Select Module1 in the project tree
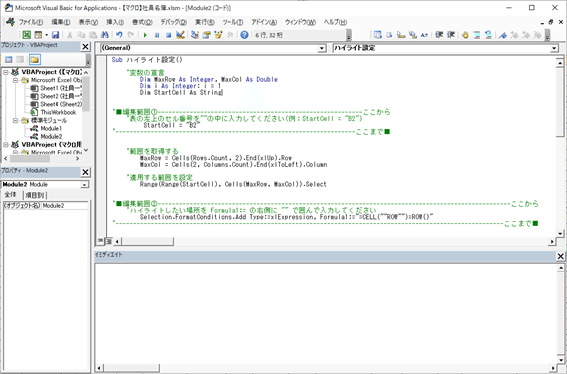The image size is (567, 374). tap(46, 128)
